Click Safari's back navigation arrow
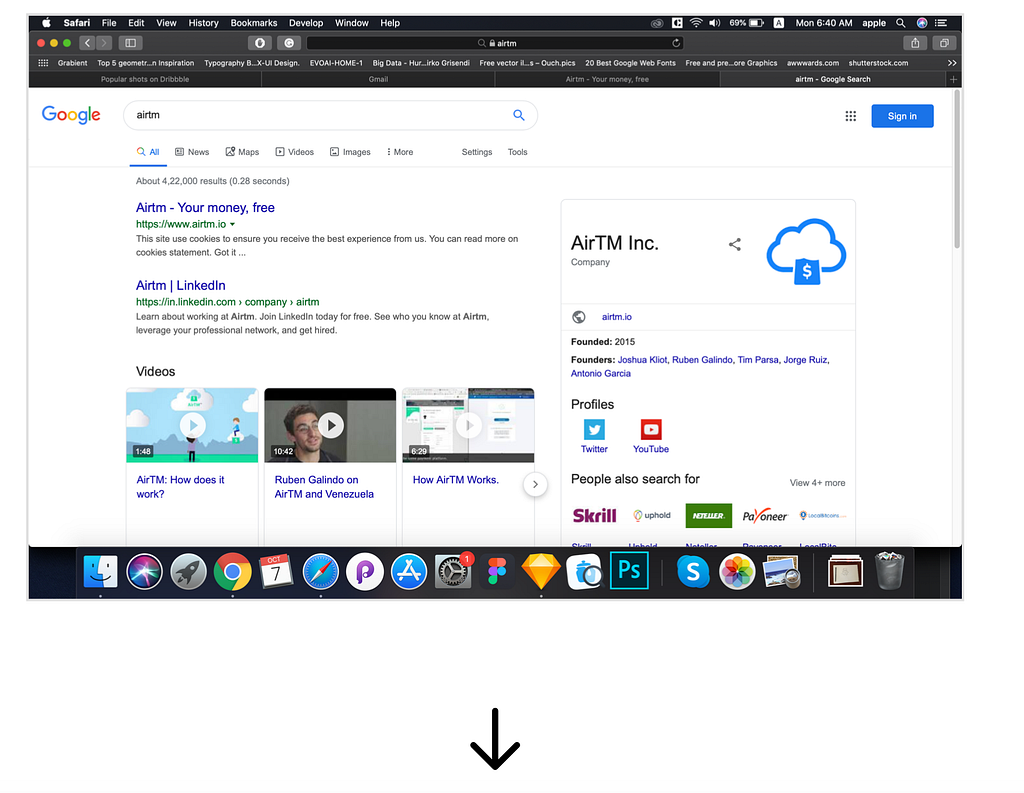Screen dimensions: 1024x793 pos(88,43)
